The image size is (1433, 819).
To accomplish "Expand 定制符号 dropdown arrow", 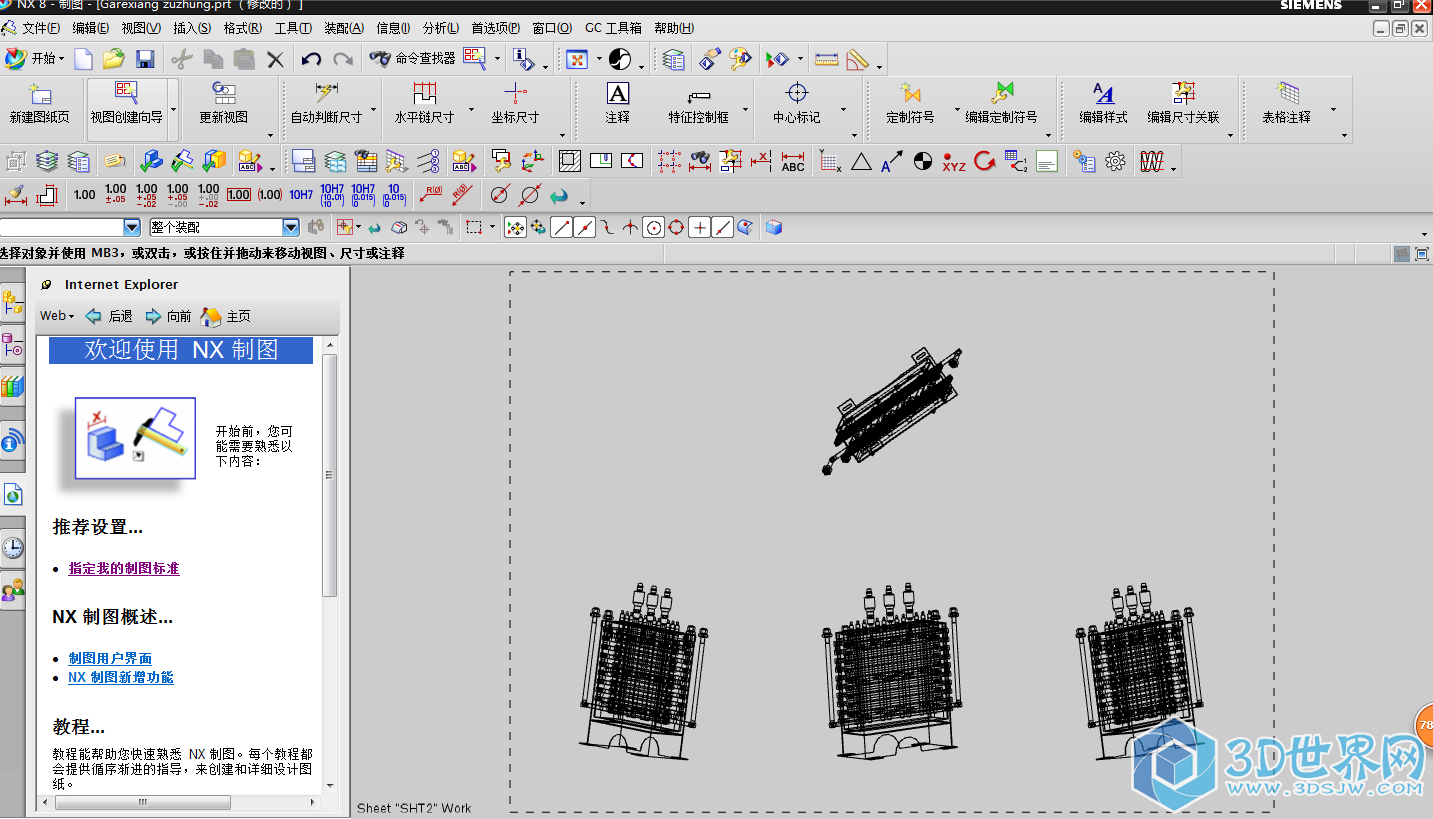I will coord(956,110).
